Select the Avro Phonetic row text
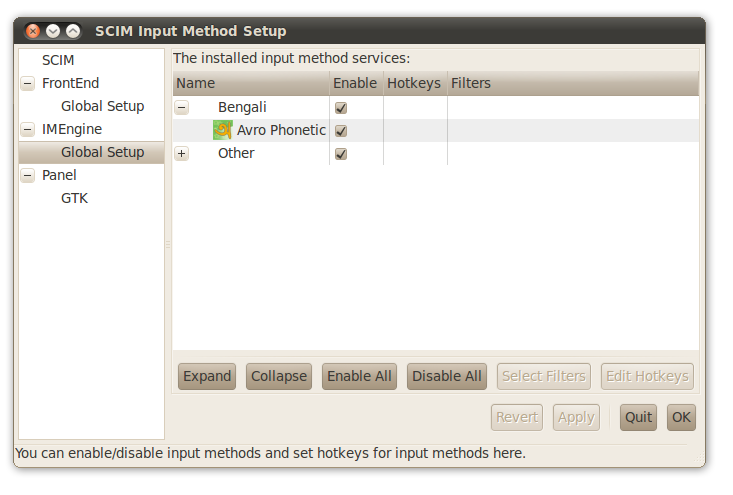Screen dimensions: 733x495 pos(281,130)
